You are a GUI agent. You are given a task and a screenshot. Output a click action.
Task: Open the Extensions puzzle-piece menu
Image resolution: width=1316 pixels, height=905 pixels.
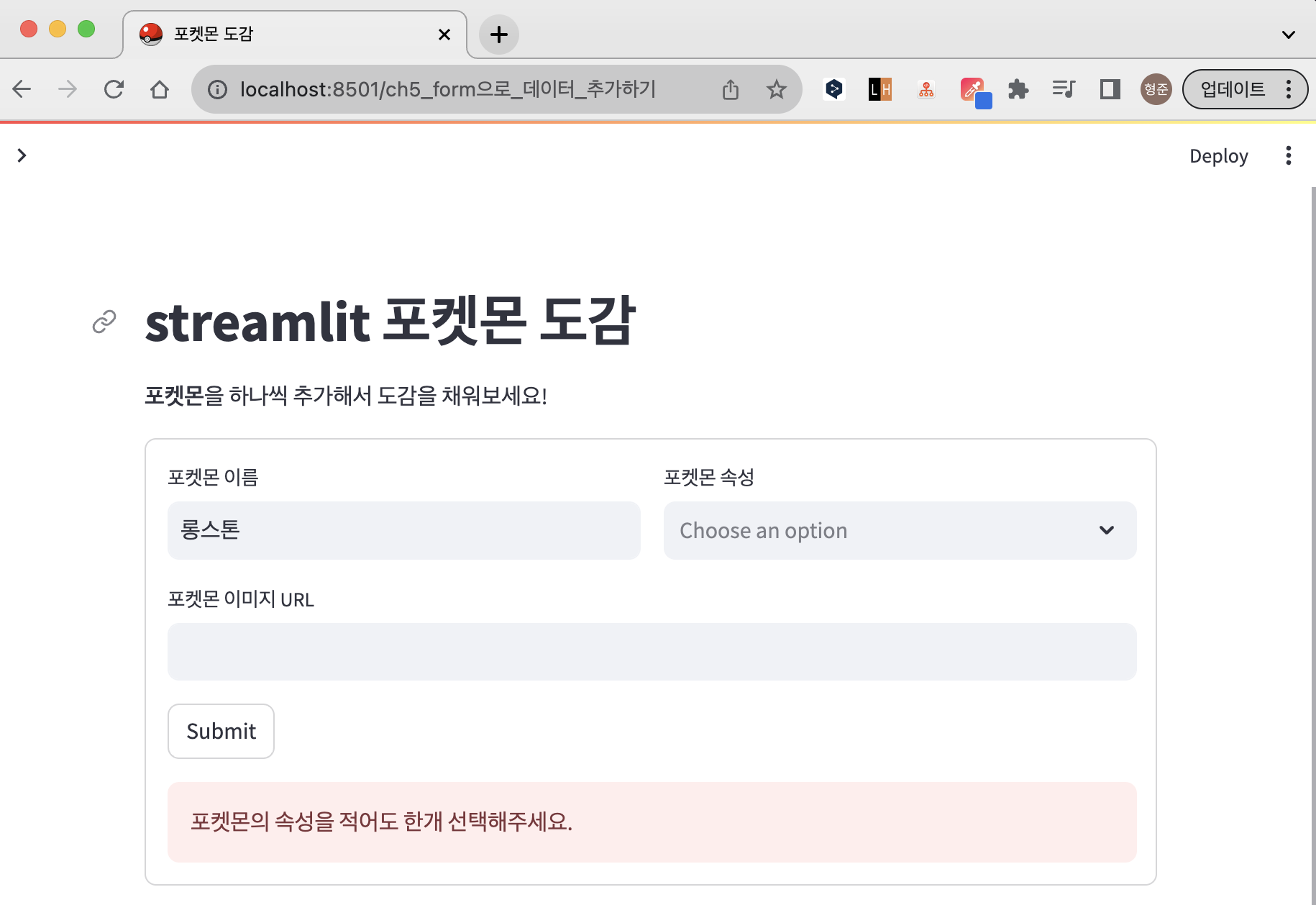click(x=1018, y=89)
